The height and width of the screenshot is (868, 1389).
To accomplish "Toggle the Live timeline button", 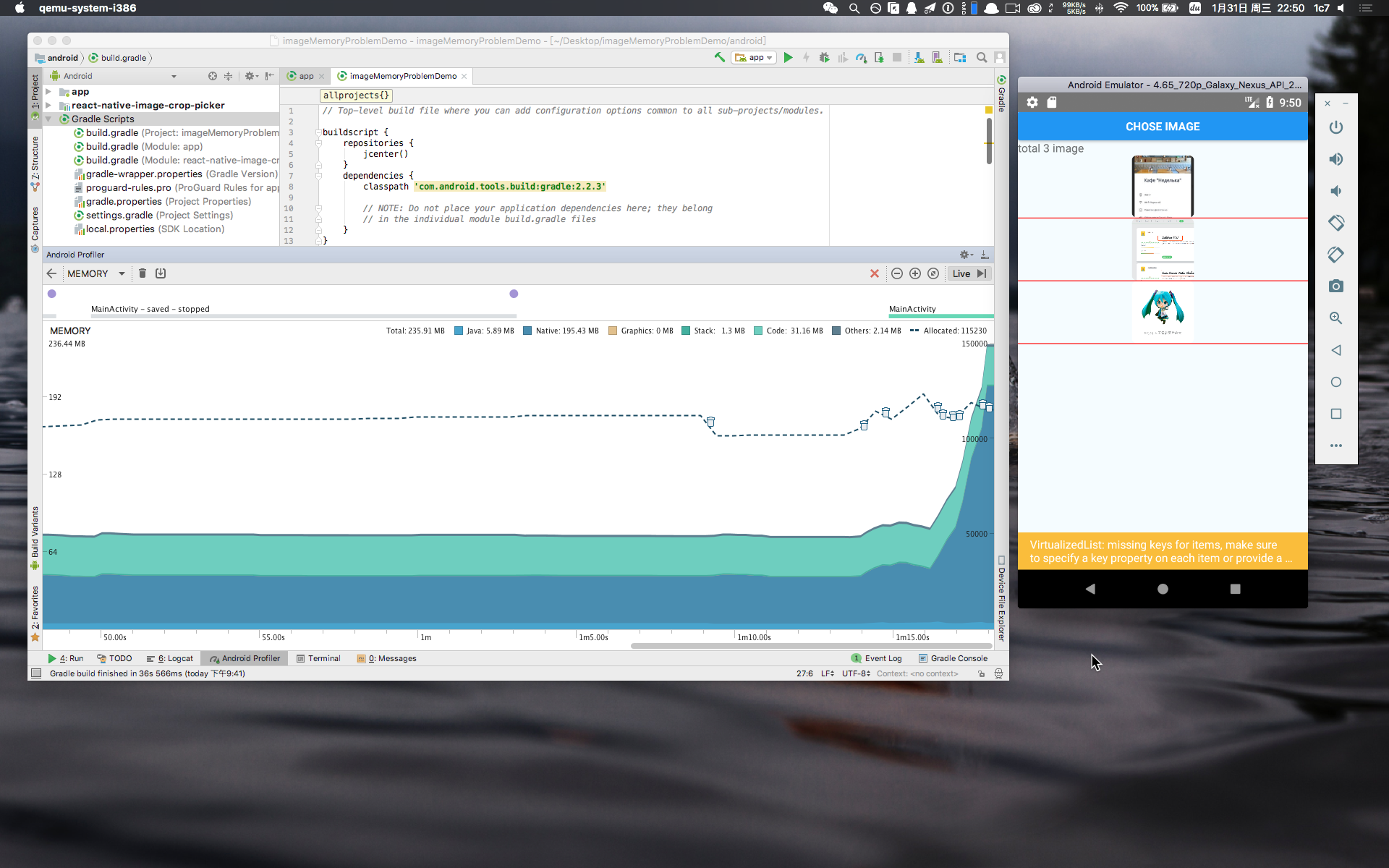I will coord(969,273).
